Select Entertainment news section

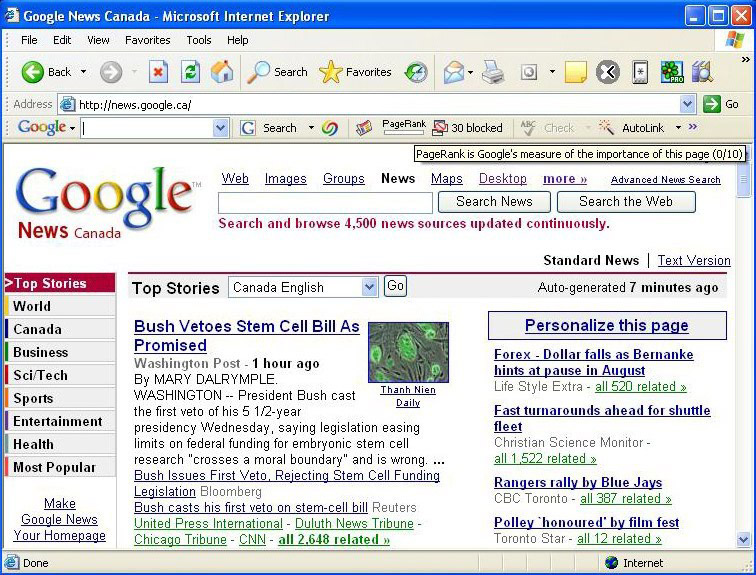[60, 421]
